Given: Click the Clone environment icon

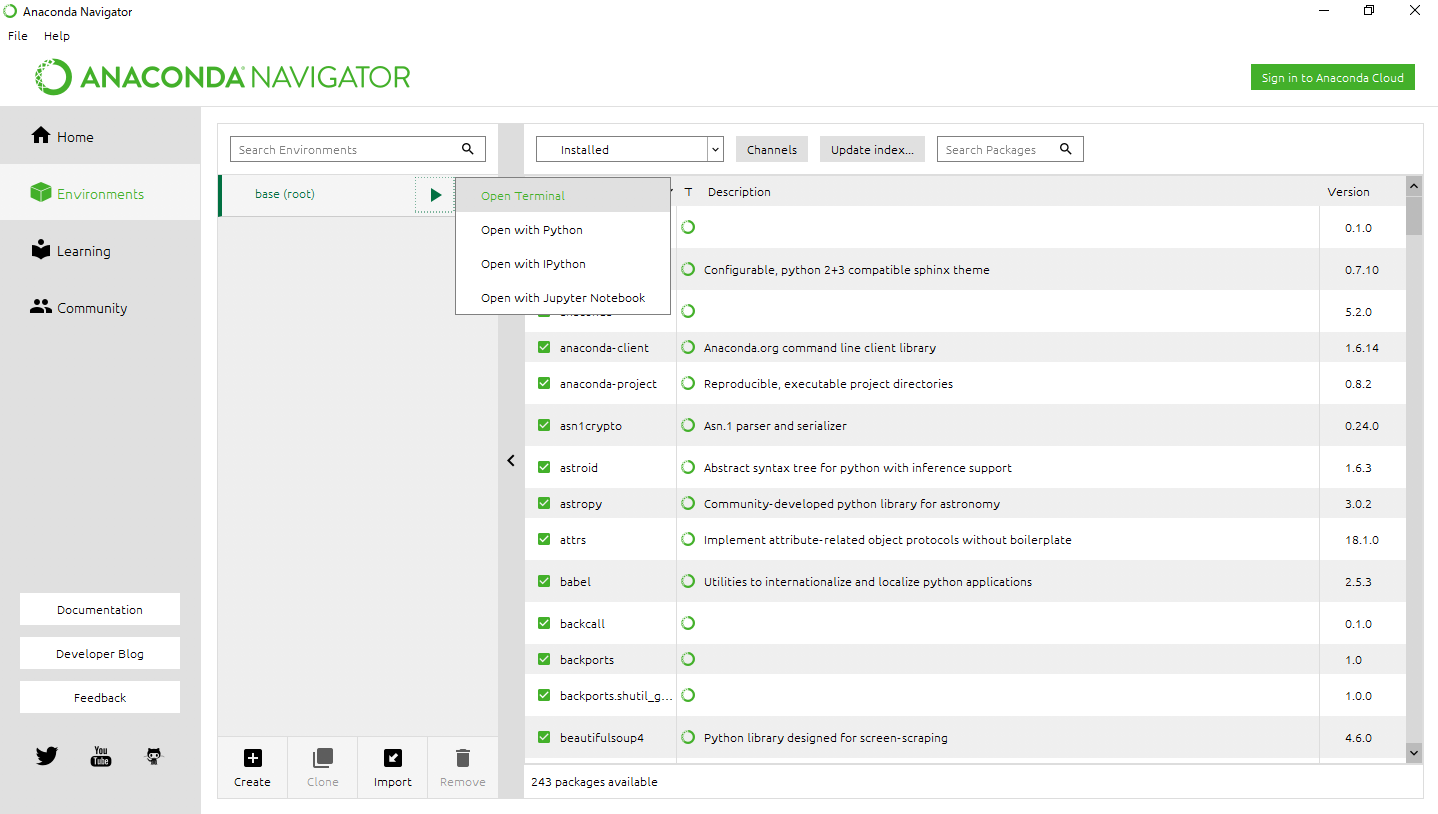Looking at the screenshot, I should point(323,758).
